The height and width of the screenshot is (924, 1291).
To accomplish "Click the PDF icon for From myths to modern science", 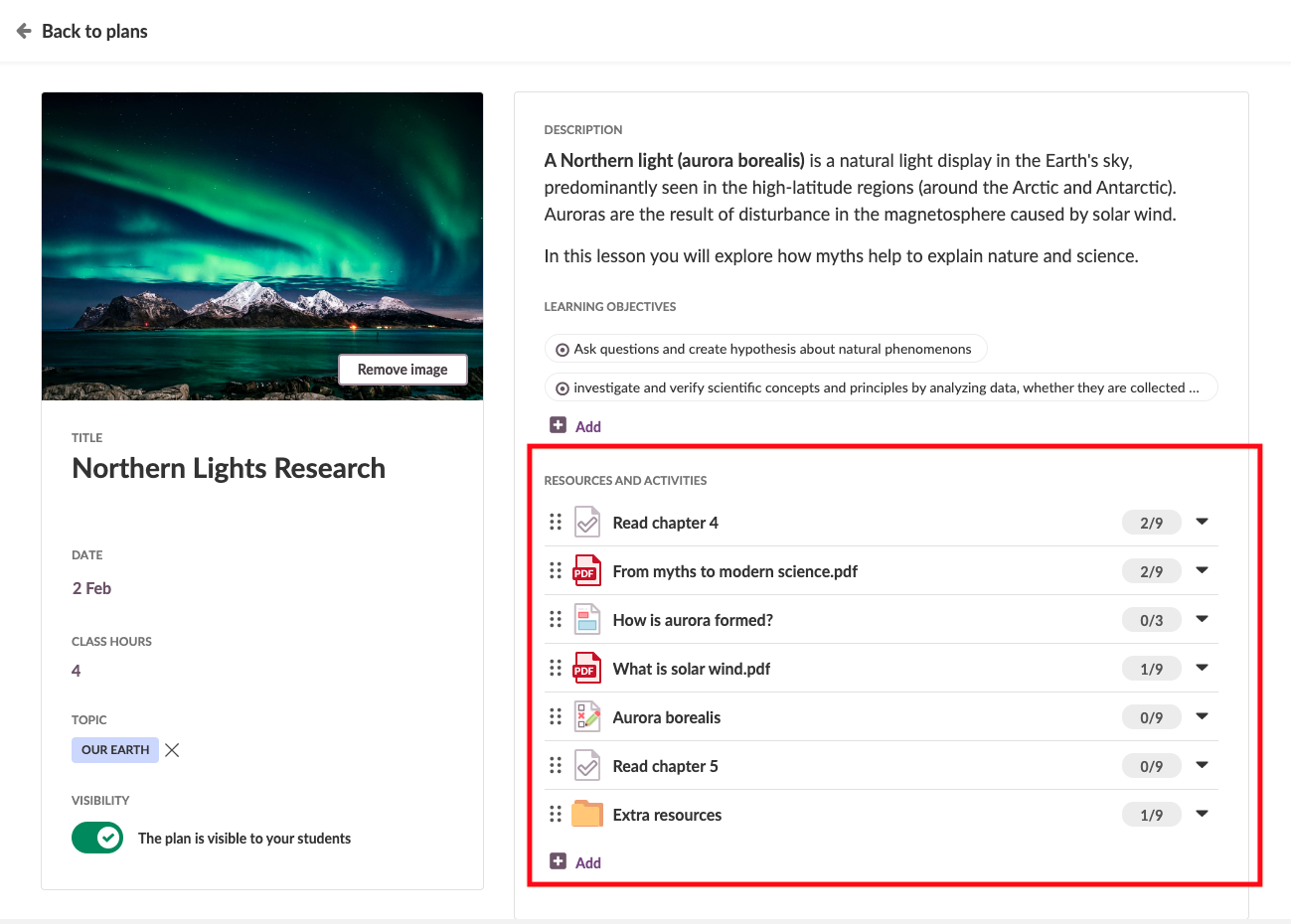I will click(x=586, y=571).
